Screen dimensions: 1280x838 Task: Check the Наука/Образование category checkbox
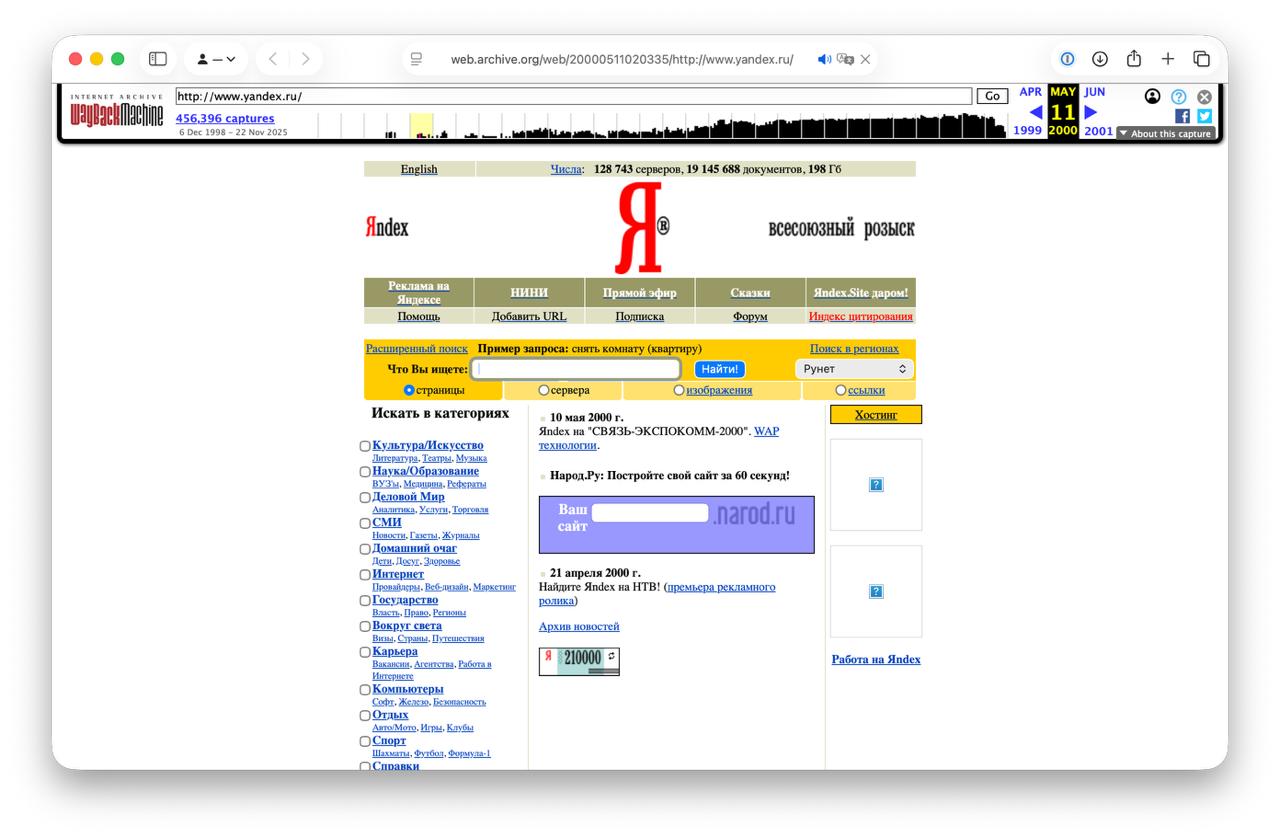coord(365,472)
